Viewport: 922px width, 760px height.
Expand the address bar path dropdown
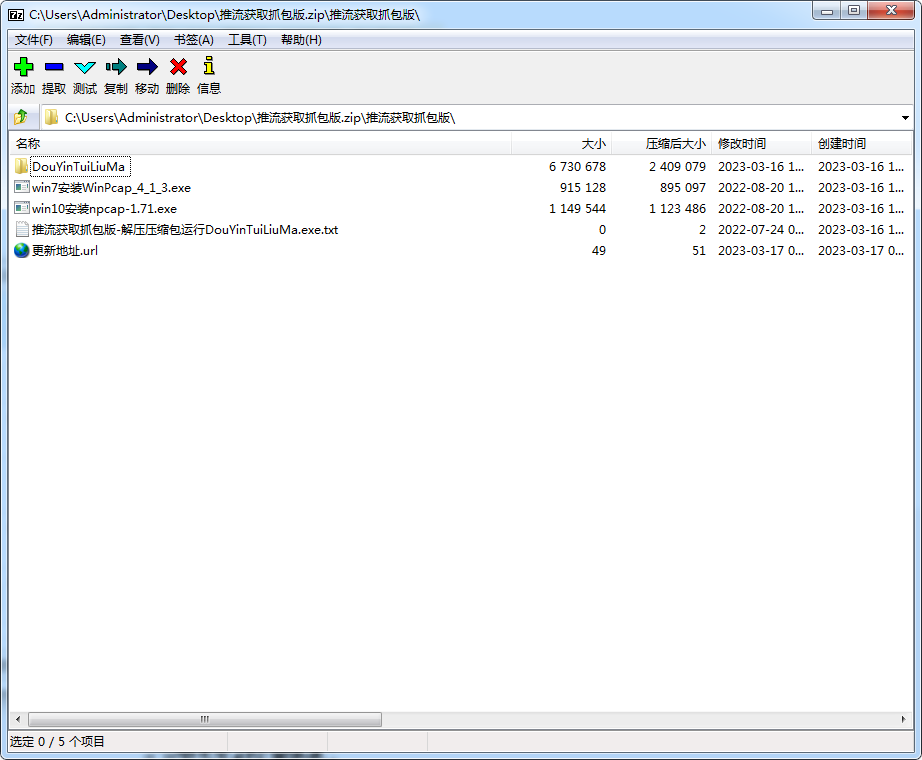pos(905,118)
